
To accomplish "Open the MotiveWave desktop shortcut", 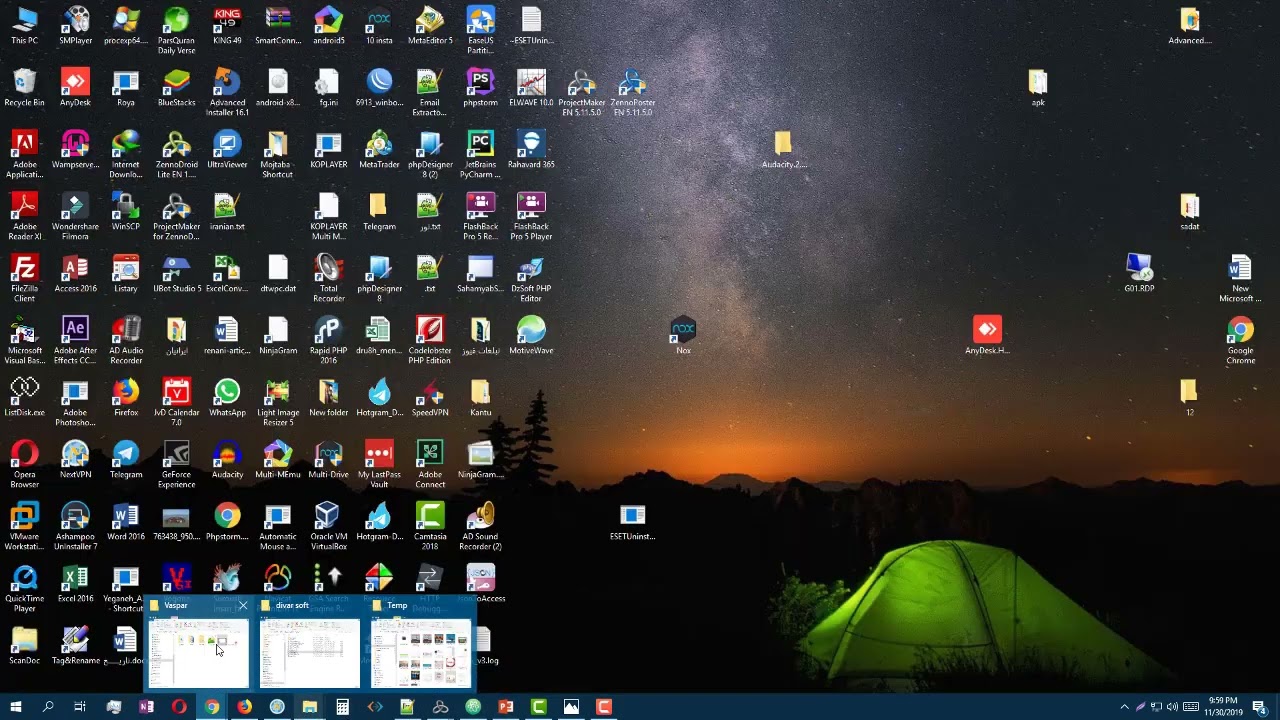I will coord(531,336).
